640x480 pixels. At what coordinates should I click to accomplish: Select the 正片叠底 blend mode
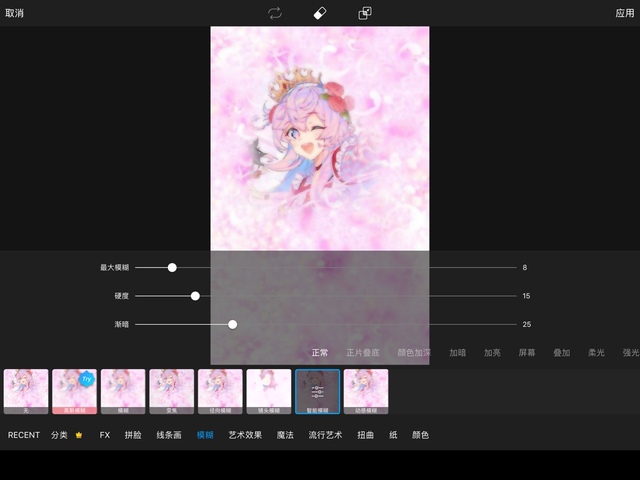point(363,353)
